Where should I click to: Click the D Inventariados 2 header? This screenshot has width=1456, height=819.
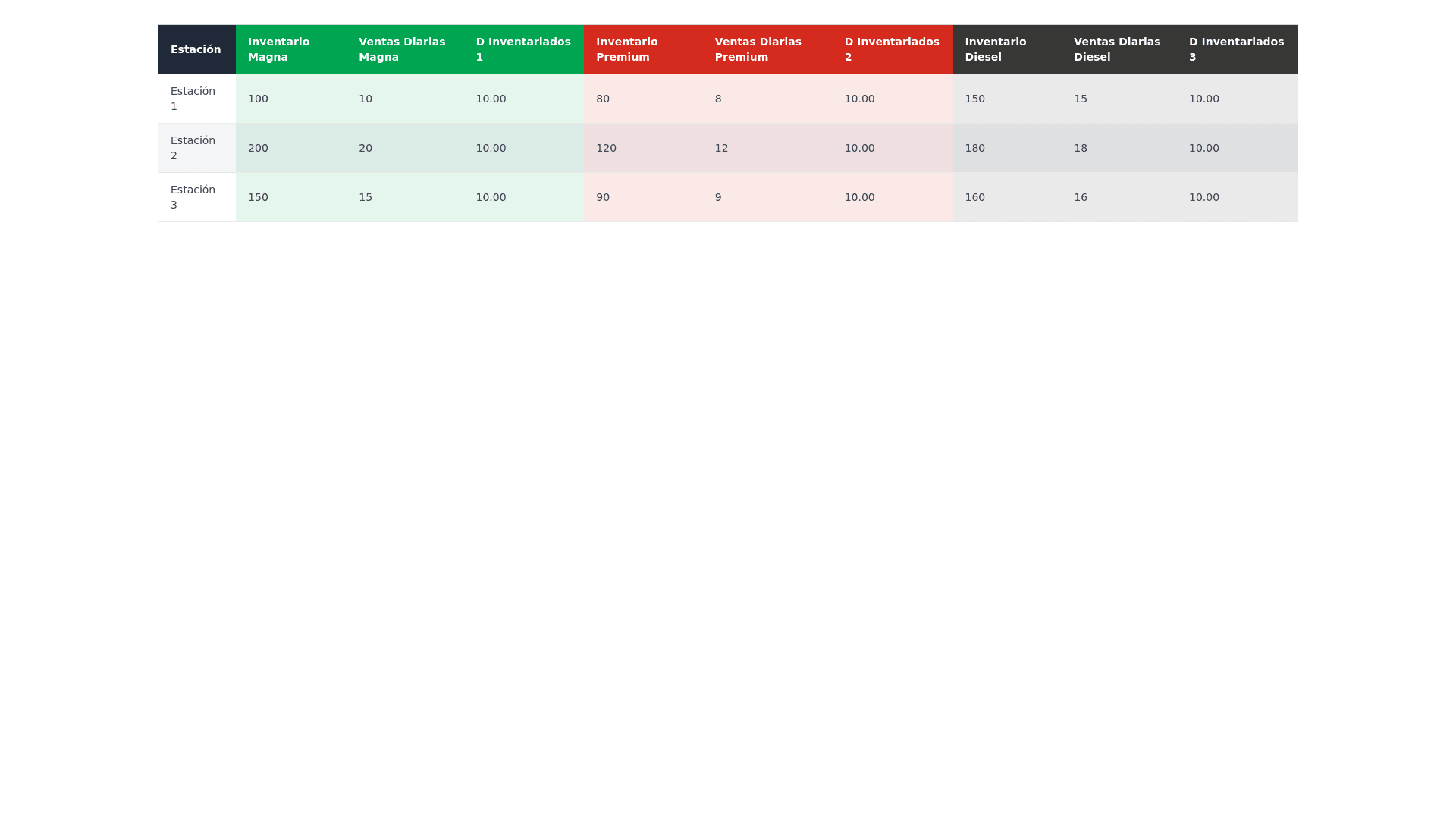(x=891, y=49)
